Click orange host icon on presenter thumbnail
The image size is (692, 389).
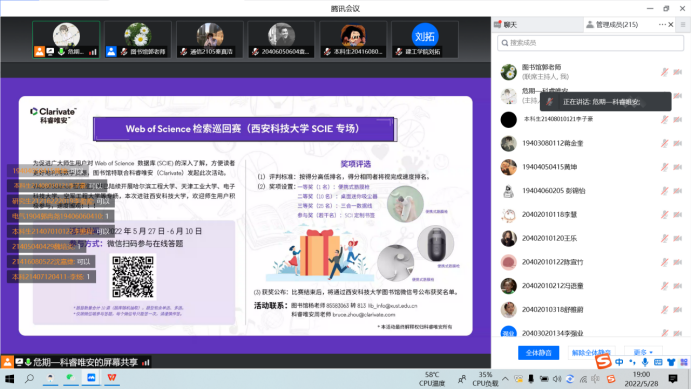pyautogui.click(x=39, y=52)
